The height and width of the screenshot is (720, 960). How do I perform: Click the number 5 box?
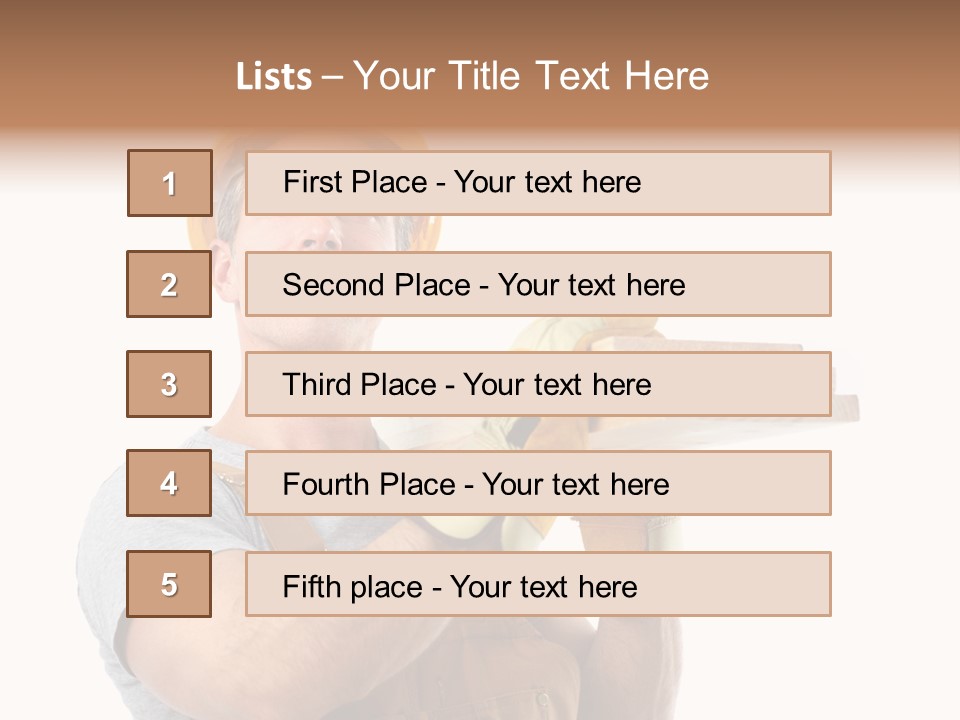[x=169, y=584]
